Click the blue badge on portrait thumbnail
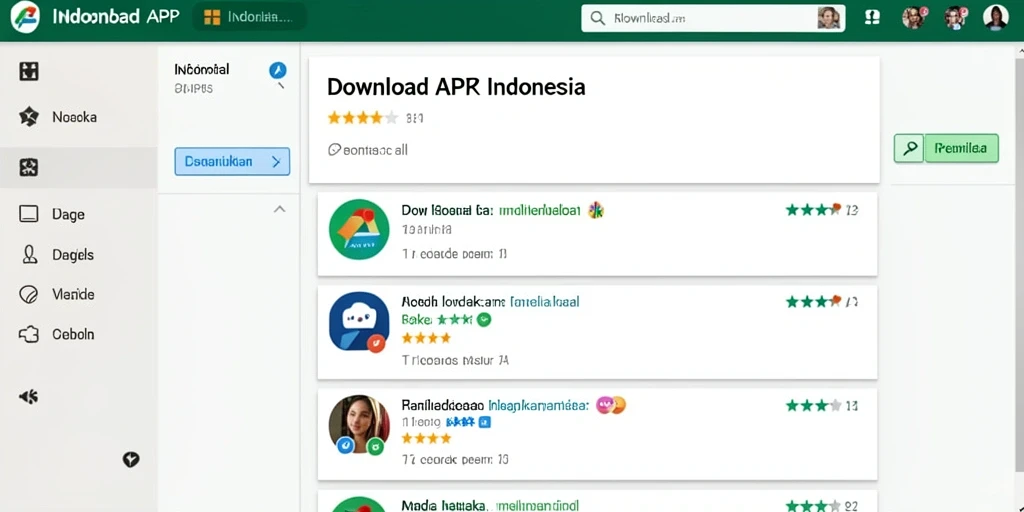 345,445
